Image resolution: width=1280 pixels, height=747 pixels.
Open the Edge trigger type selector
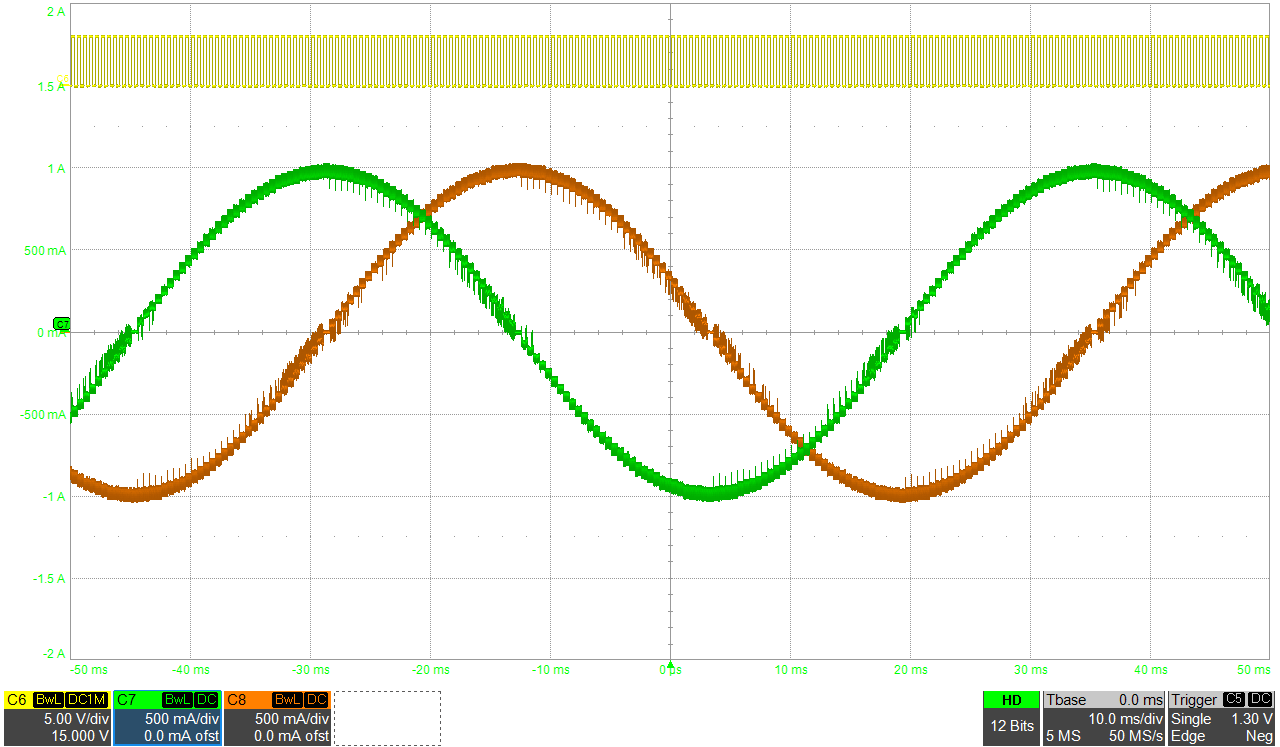point(1188,737)
